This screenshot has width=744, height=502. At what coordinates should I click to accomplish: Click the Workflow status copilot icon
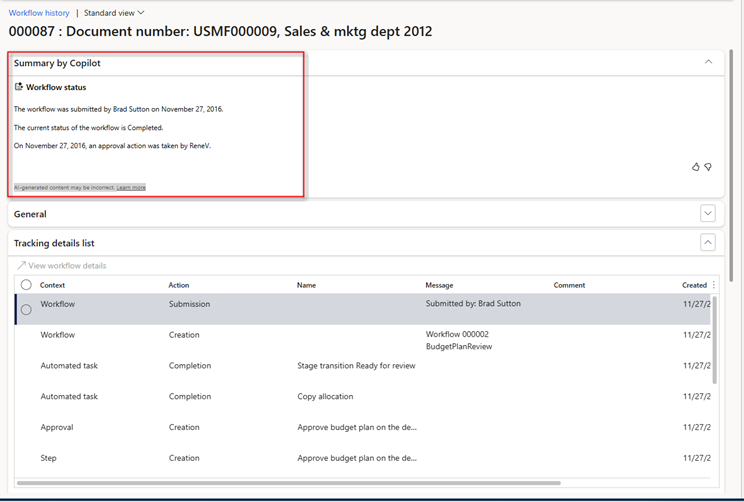[x=19, y=87]
